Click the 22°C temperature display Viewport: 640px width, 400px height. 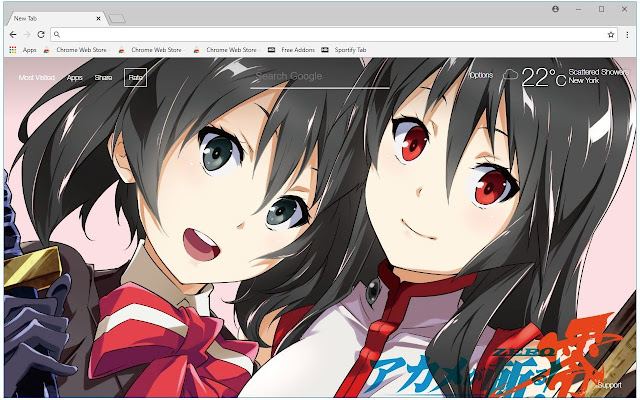tap(544, 77)
